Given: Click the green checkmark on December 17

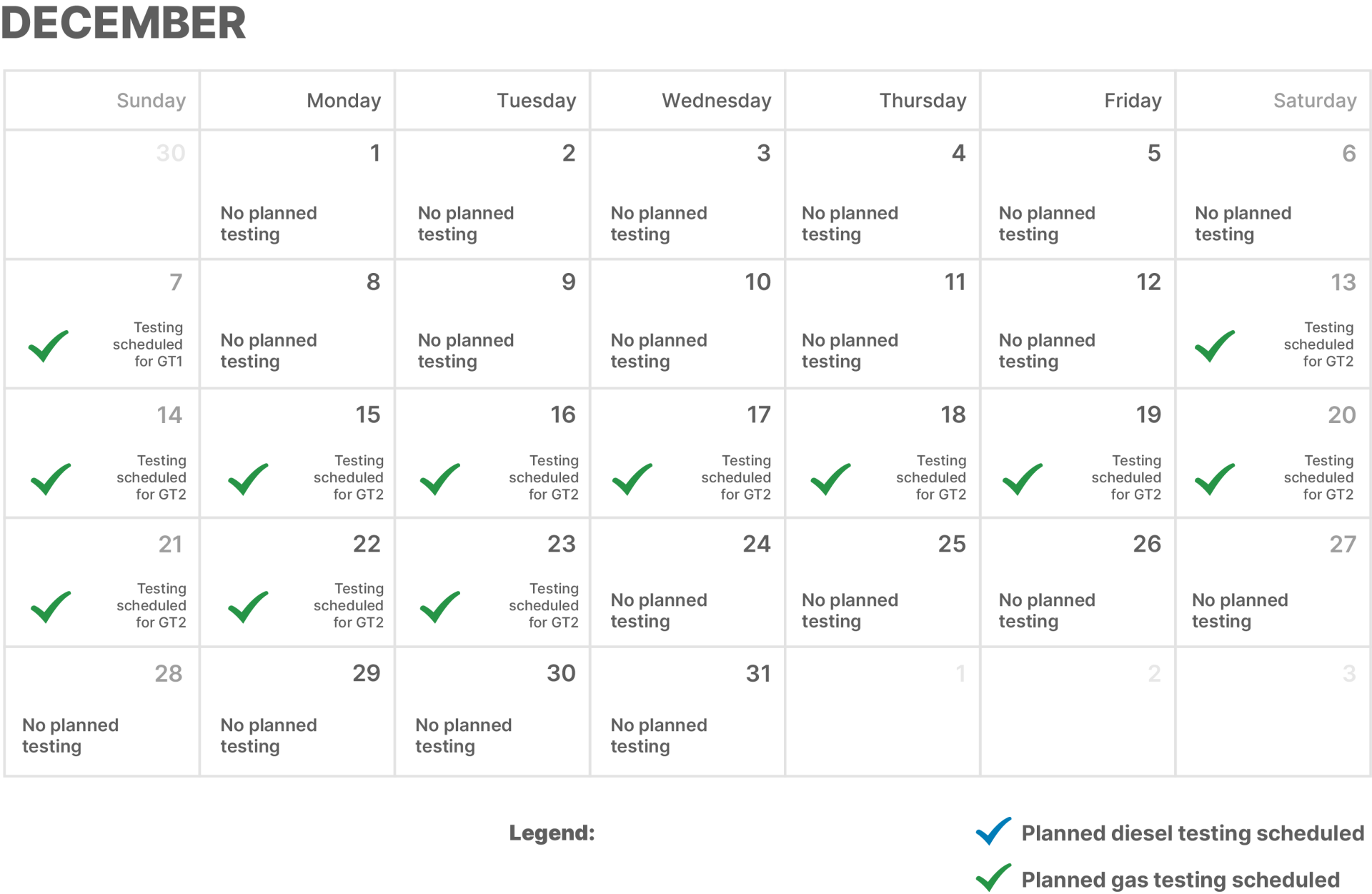Looking at the screenshot, I should pyautogui.click(x=632, y=479).
